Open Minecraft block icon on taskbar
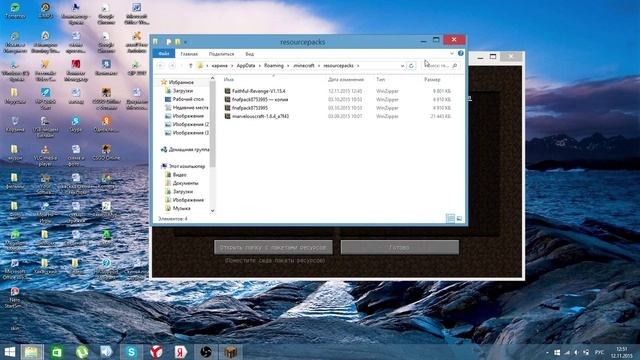This screenshot has height=360, width=640. click(x=230, y=352)
